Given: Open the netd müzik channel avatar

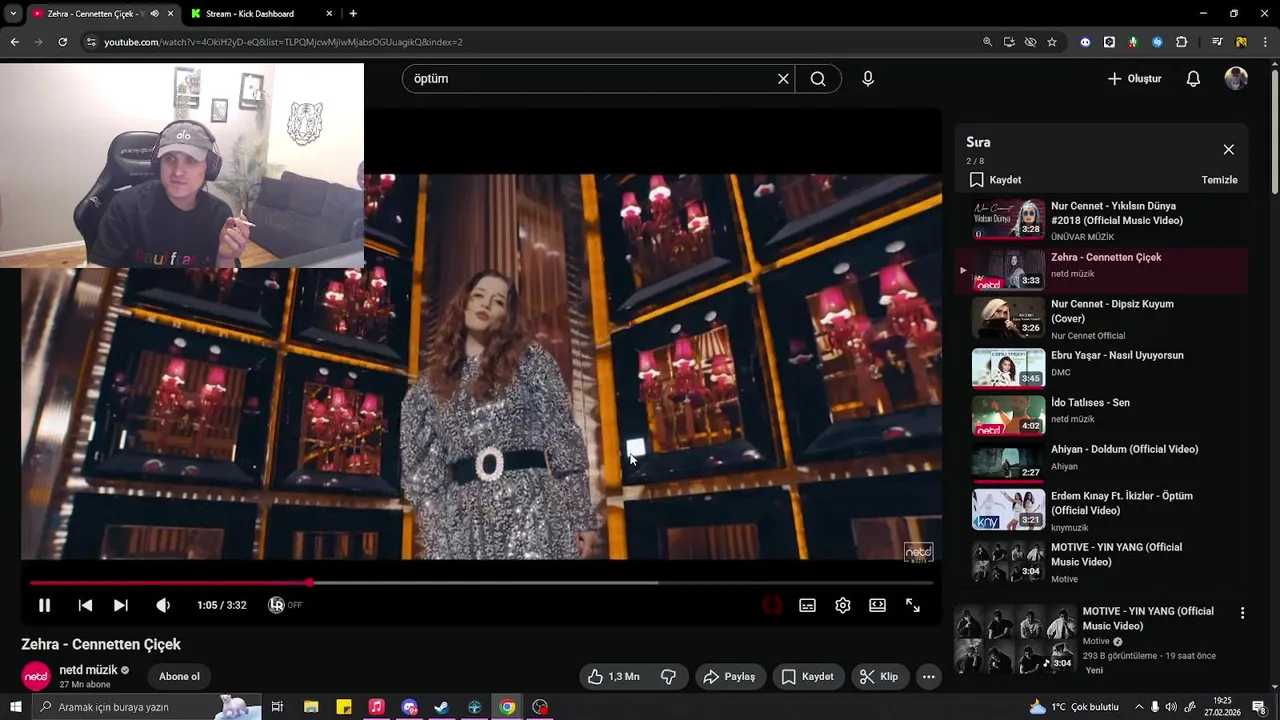Looking at the screenshot, I should tap(36, 677).
